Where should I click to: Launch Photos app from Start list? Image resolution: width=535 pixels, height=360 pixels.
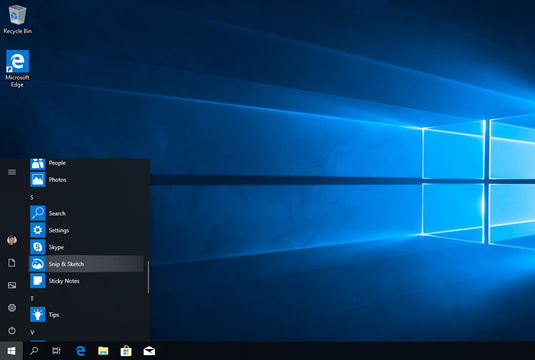(x=86, y=179)
